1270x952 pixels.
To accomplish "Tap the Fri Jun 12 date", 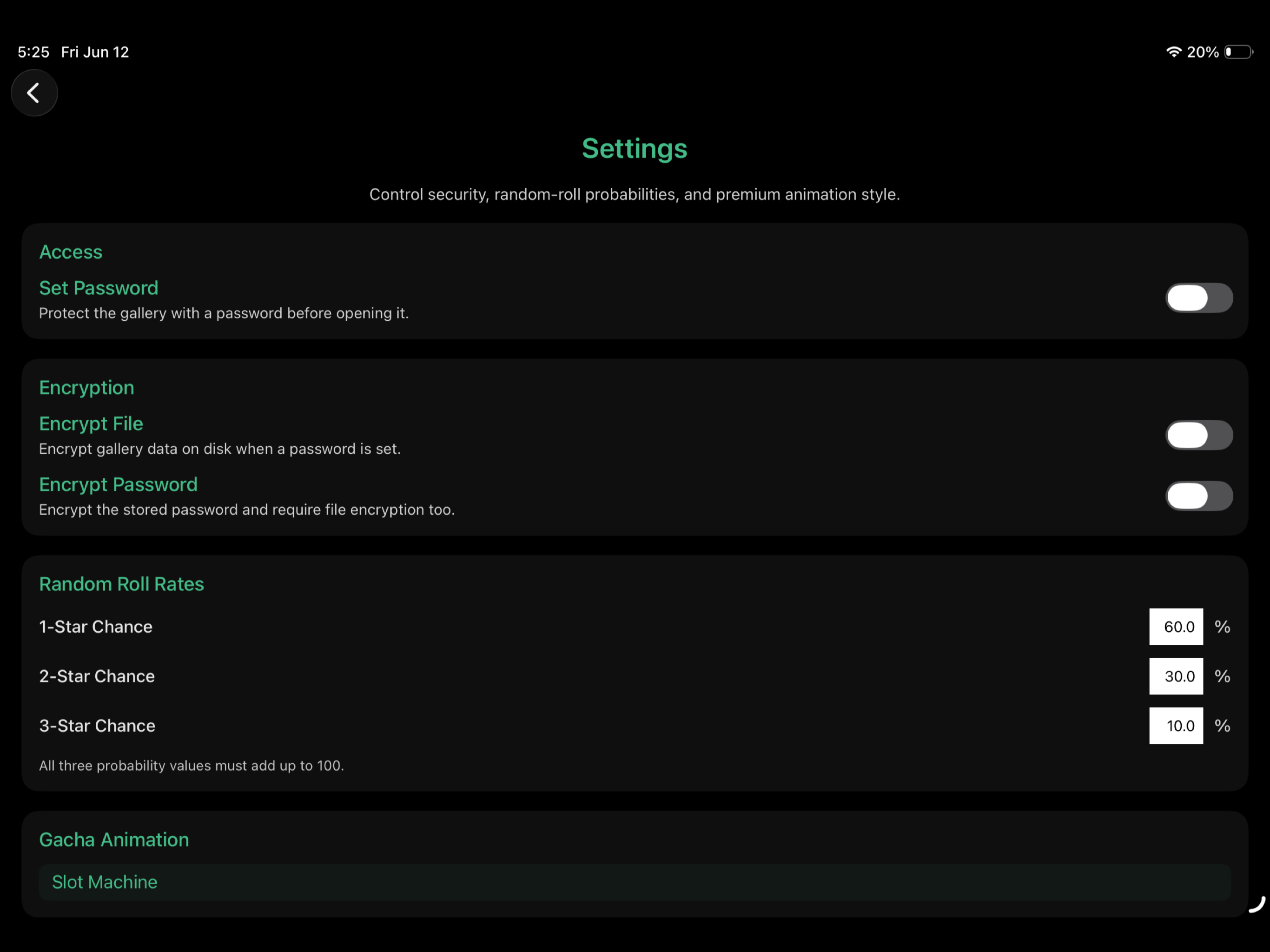I will 95,52.
